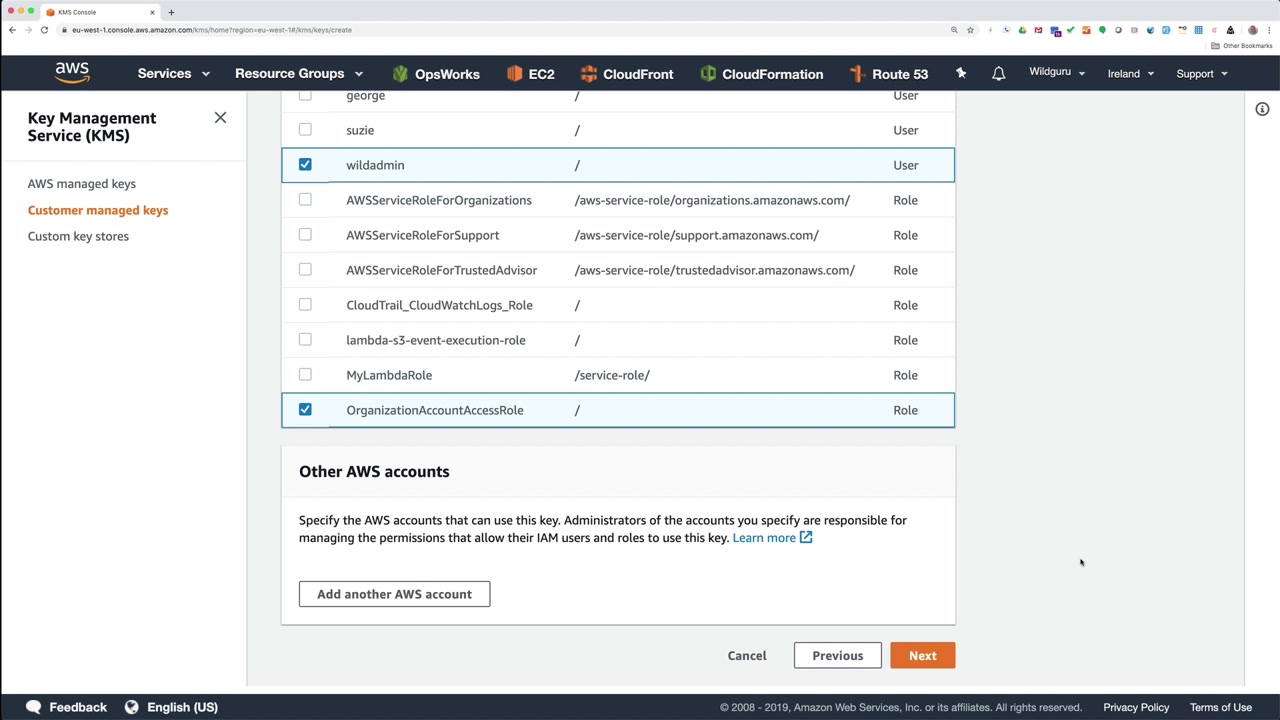1280x720 pixels.
Task: Click Add another AWS account
Action: 394,594
